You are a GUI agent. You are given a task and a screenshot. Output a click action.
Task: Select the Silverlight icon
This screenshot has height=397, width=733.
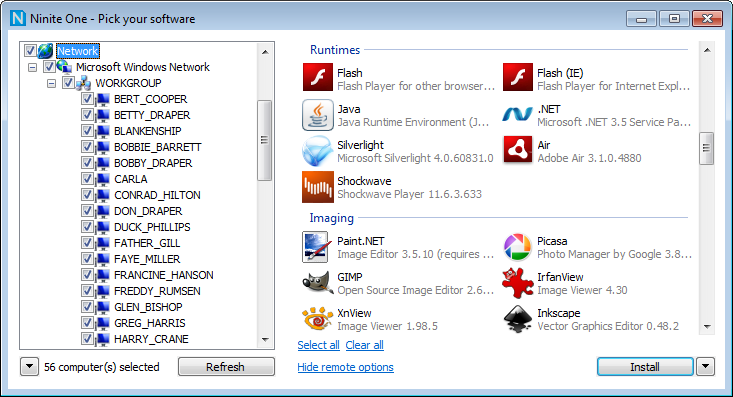tap(318, 151)
